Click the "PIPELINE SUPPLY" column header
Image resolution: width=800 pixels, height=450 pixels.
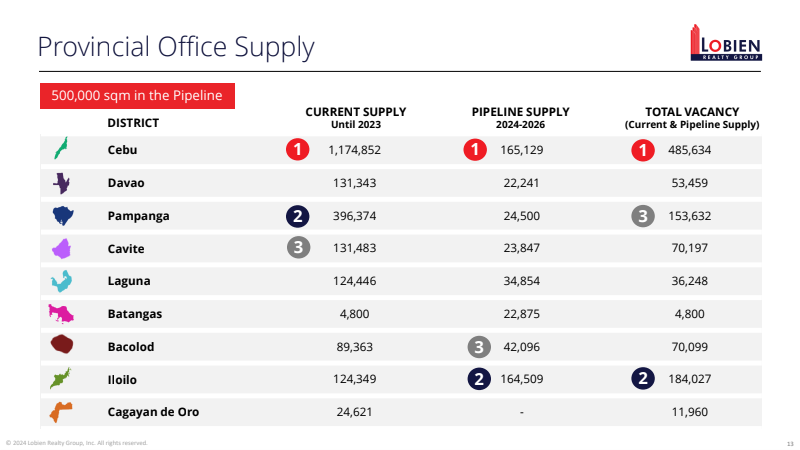[x=520, y=112]
